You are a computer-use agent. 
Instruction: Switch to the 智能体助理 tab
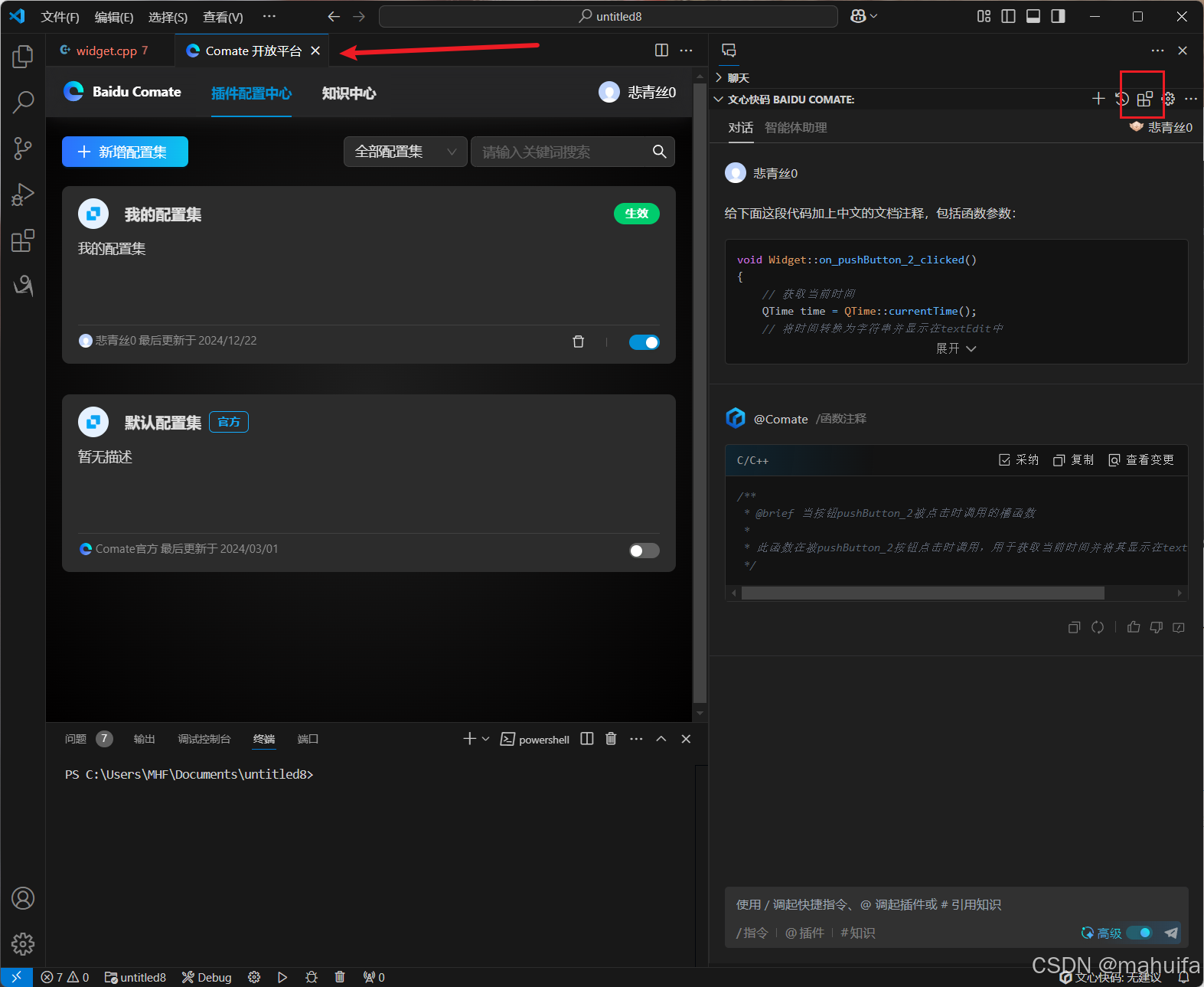click(x=796, y=128)
